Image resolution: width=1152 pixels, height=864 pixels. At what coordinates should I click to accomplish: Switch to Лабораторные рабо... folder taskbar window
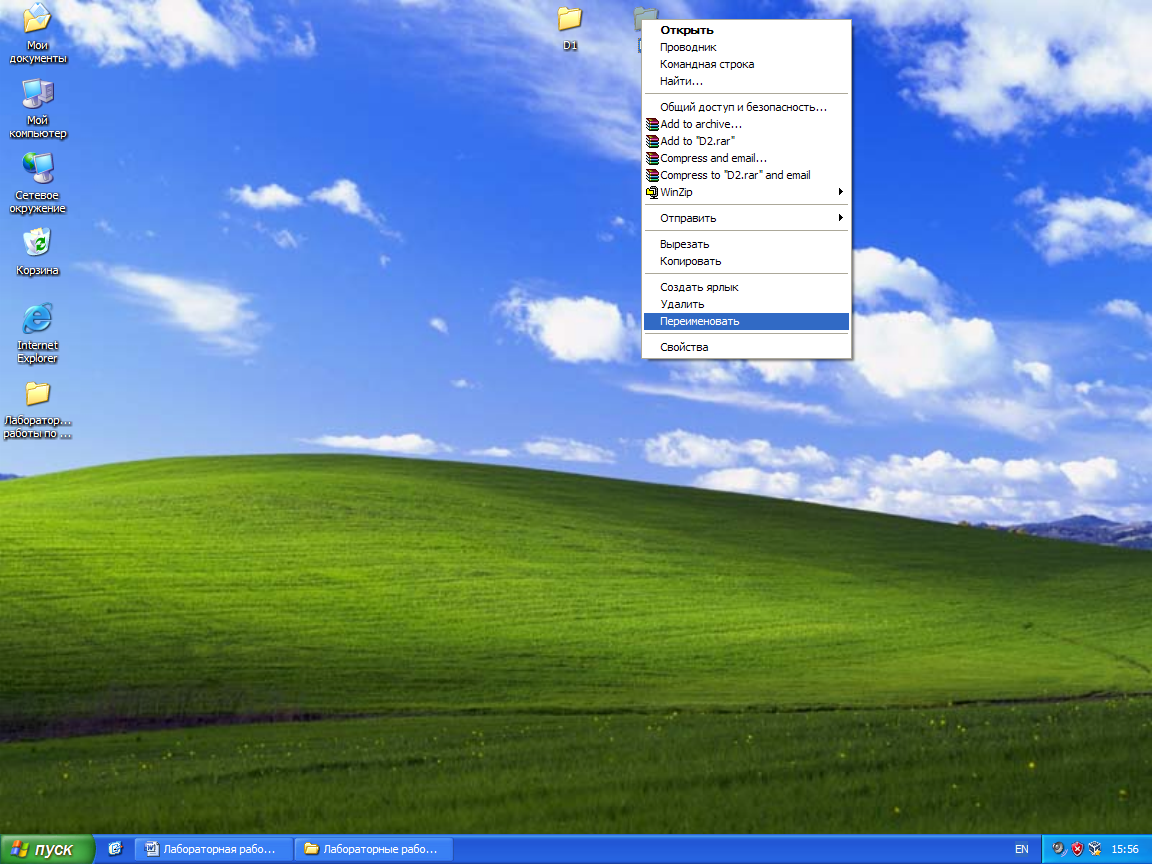click(x=374, y=849)
